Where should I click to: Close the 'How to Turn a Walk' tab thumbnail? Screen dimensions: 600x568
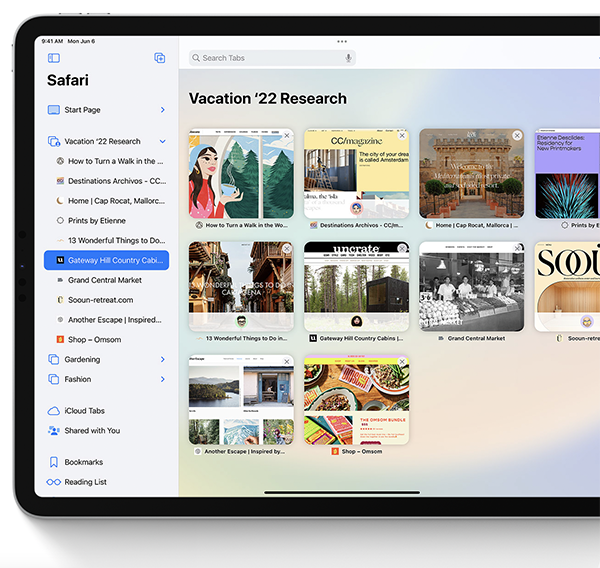click(287, 135)
